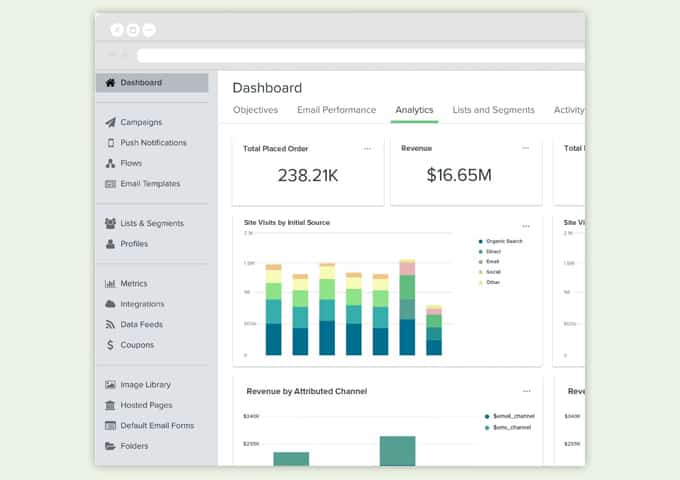Image resolution: width=680 pixels, height=480 pixels.
Task: Switch to the Objectives tab
Action: tap(255, 110)
